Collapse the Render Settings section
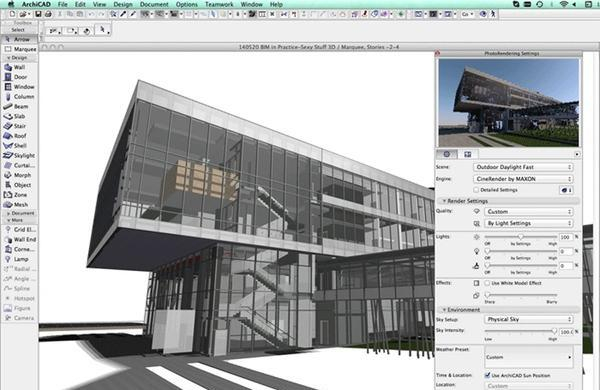The image size is (600, 390). point(445,201)
